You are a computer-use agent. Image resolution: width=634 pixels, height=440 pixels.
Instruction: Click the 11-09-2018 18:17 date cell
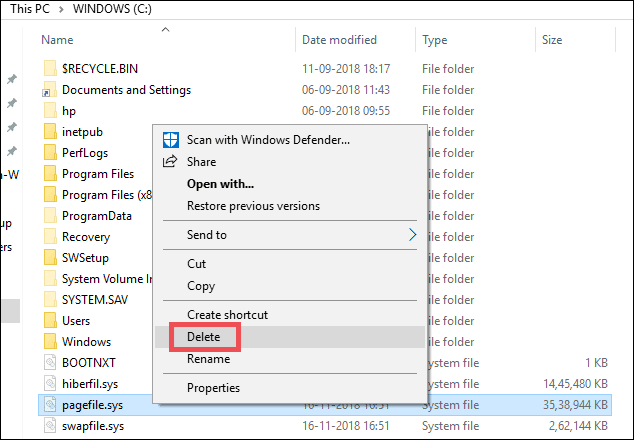[x=346, y=69]
